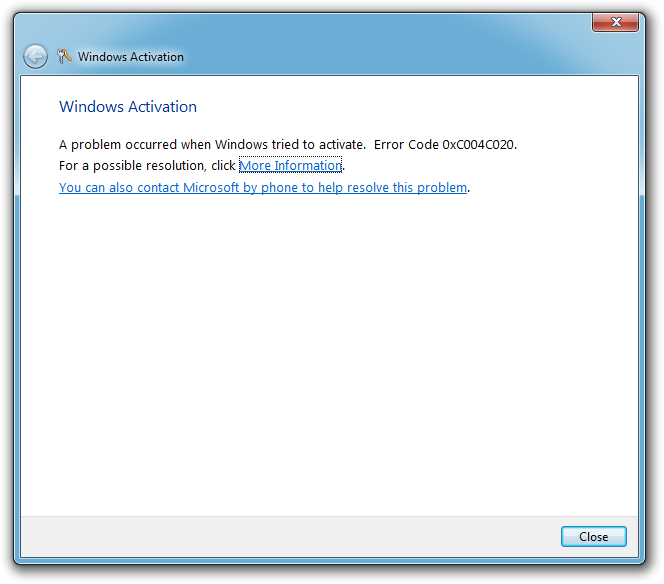
Task: Open the More Information link
Action: tap(290, 165)
